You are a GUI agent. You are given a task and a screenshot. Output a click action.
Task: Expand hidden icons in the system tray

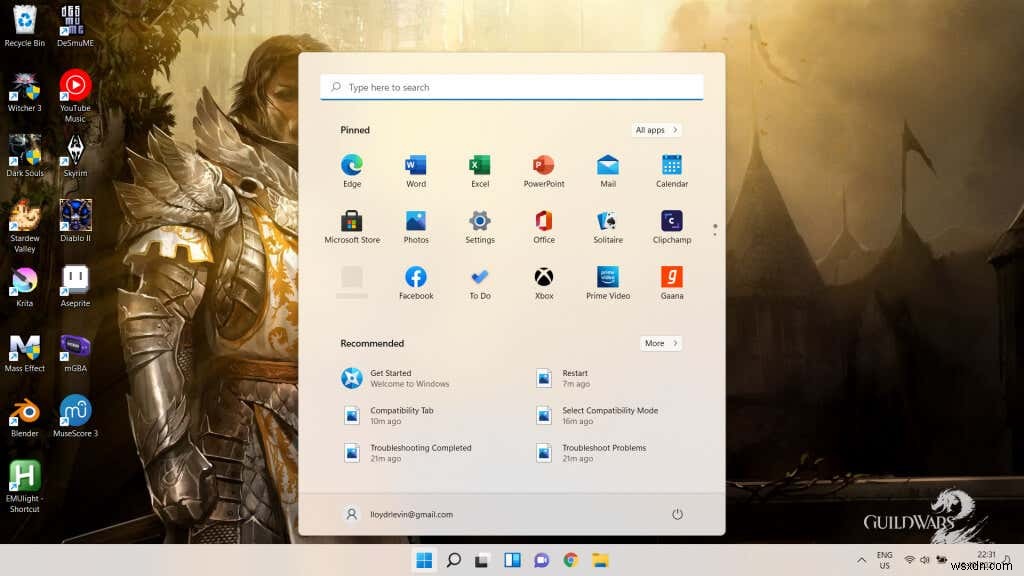click(861, 561)
